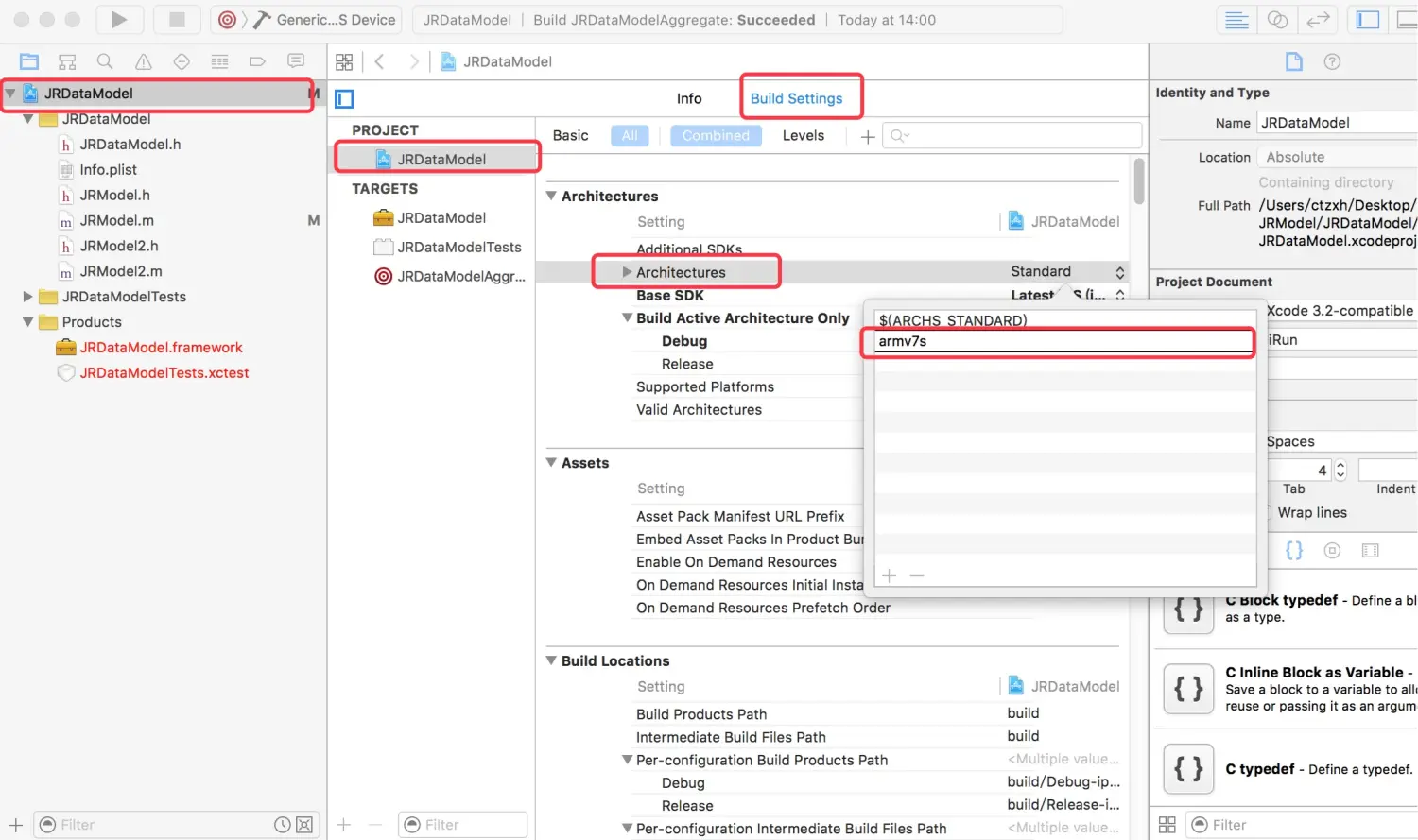1418x840 pixels.
Task: Show the Quick Help inspector
Action: (x=1332, y=61)
